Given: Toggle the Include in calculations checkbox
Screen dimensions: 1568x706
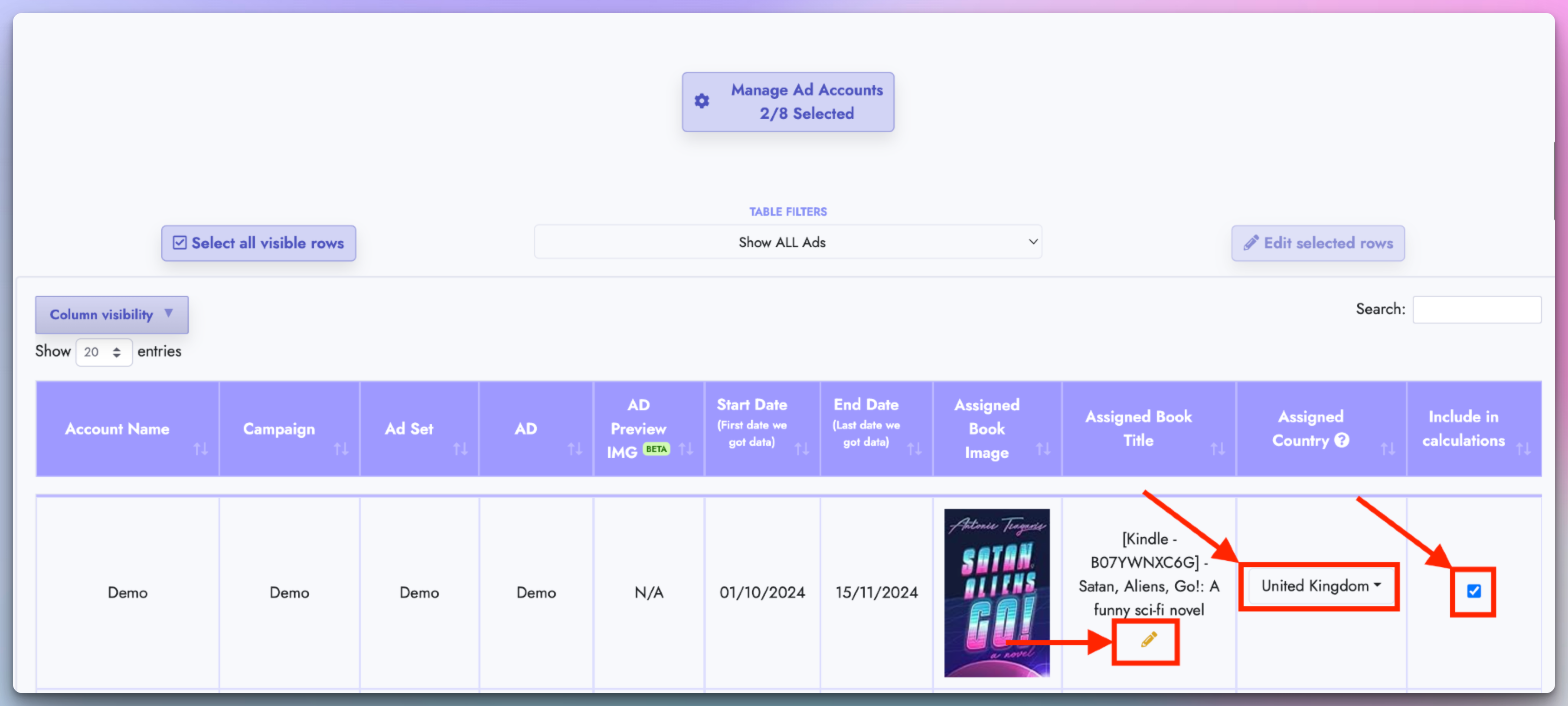Looking at the screenshot, I should coord(1473,590).
